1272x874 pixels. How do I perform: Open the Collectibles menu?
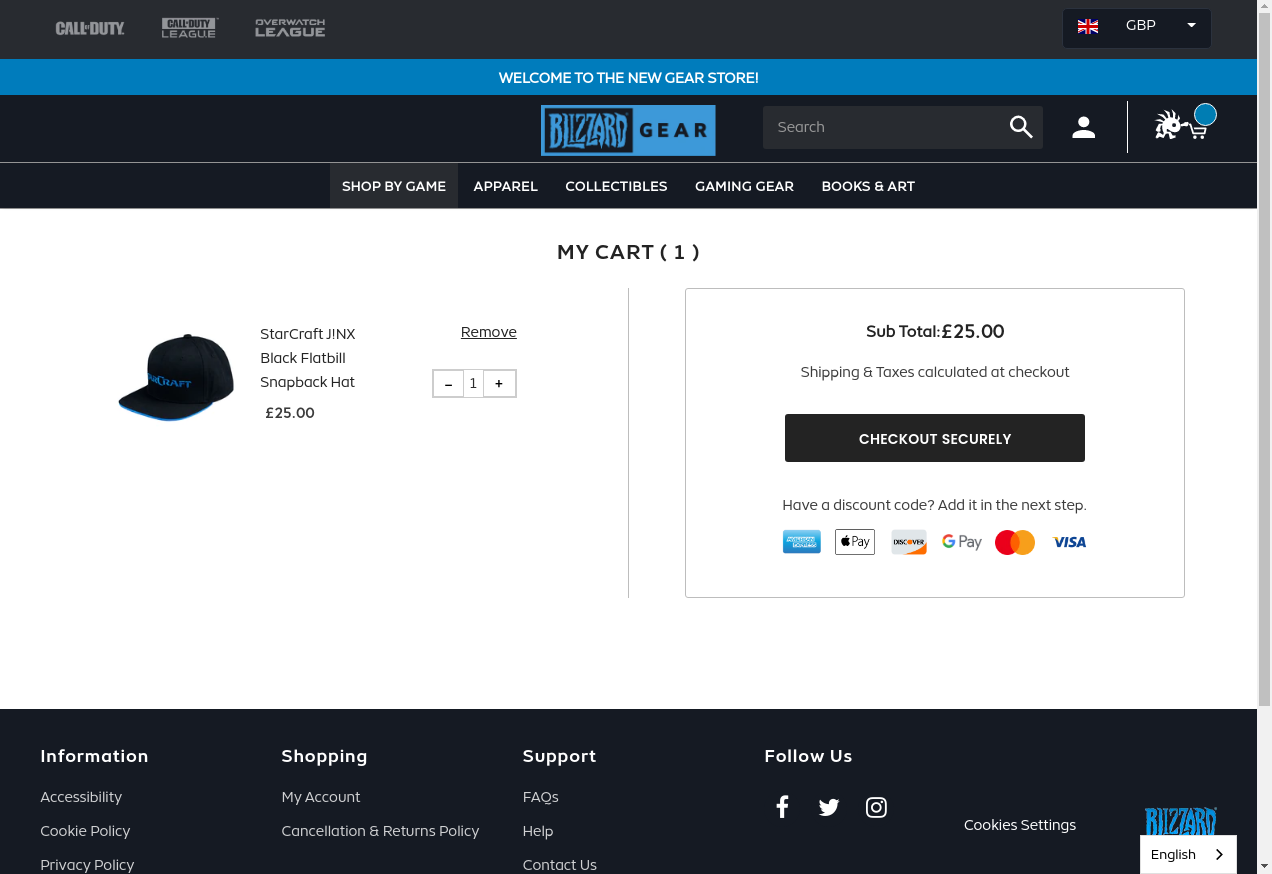click(616, 186)
